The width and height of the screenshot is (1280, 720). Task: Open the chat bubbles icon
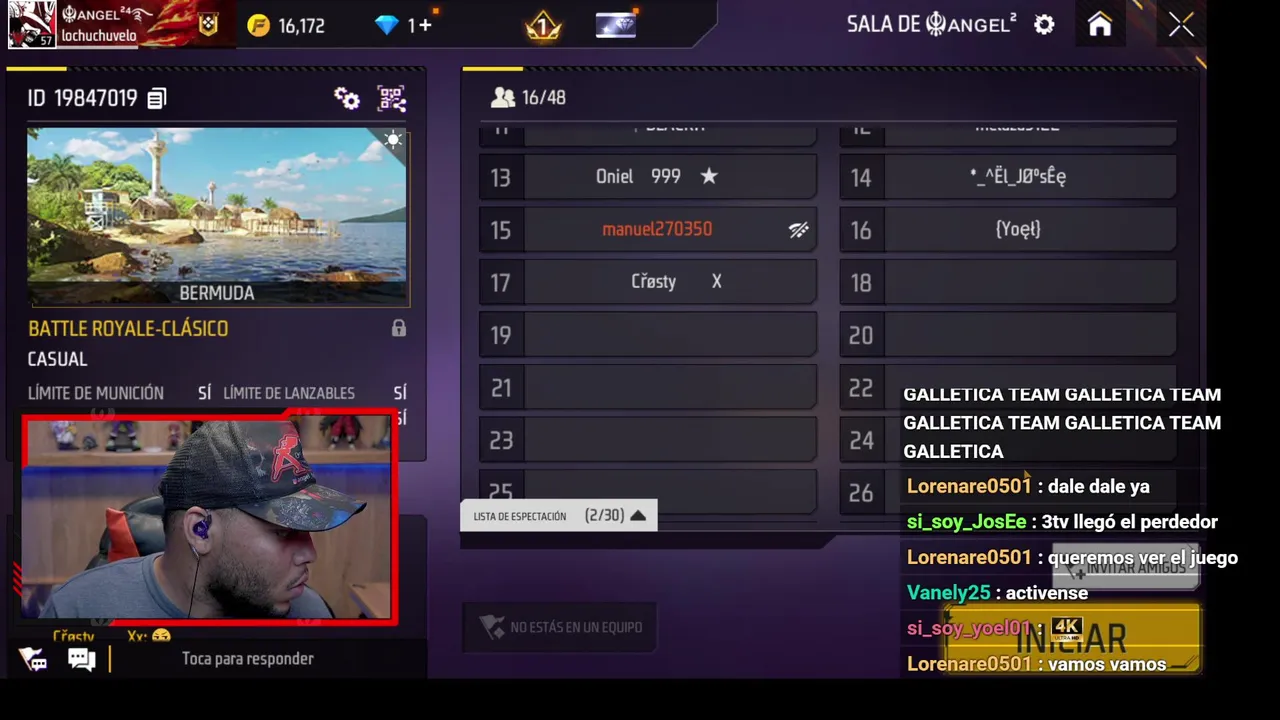pos(82,658)
